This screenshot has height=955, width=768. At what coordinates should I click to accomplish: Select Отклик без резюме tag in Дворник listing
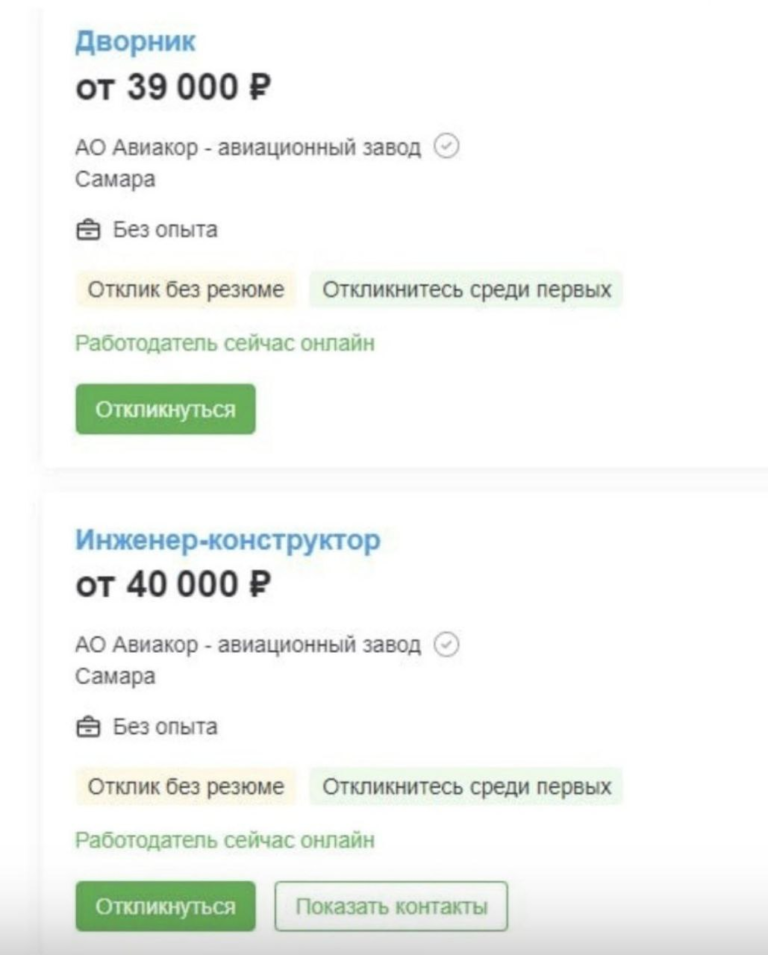click(186, 289)
